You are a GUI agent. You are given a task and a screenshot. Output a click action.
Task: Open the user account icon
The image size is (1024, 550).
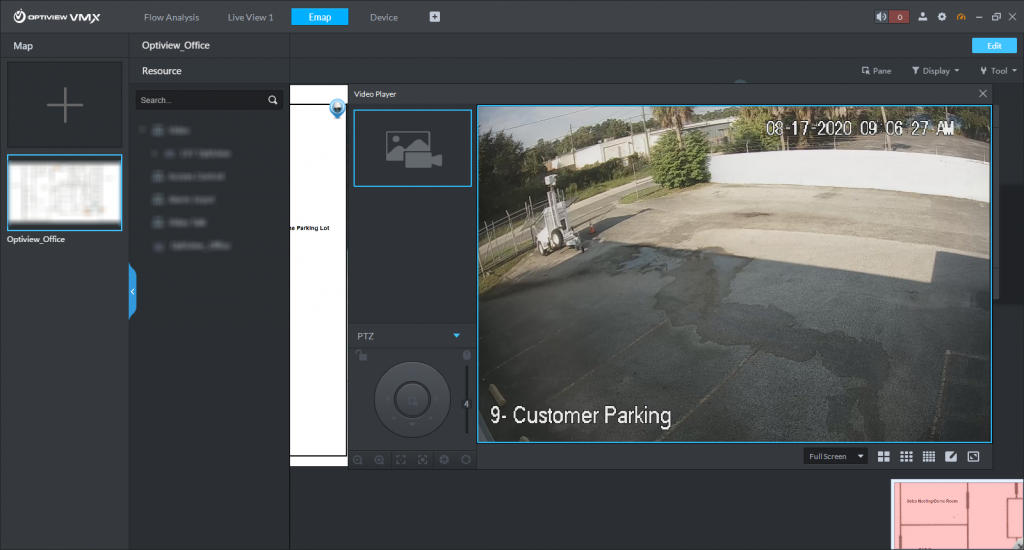tap(923, 17)
